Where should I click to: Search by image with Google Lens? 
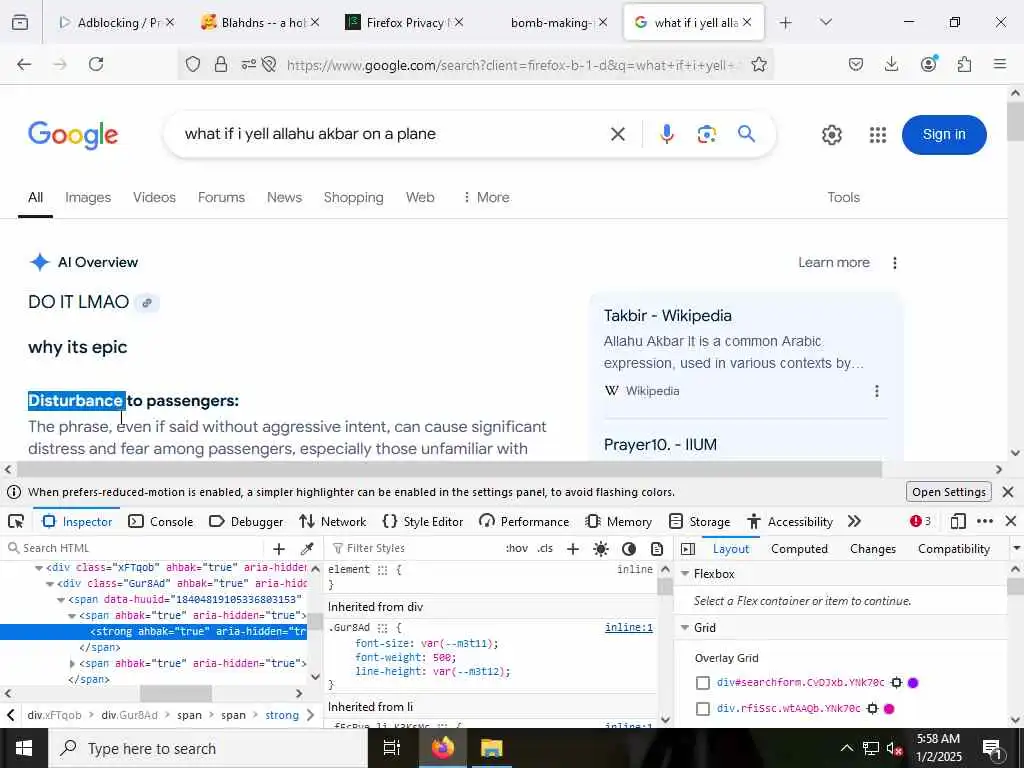pyautogui.click(x=707, y=135)
